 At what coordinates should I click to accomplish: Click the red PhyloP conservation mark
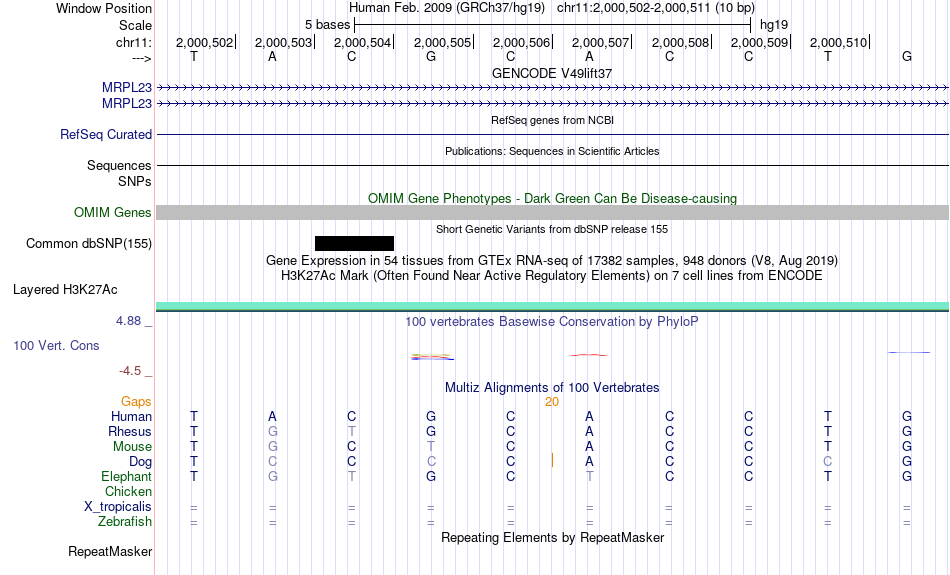(588, 355)
